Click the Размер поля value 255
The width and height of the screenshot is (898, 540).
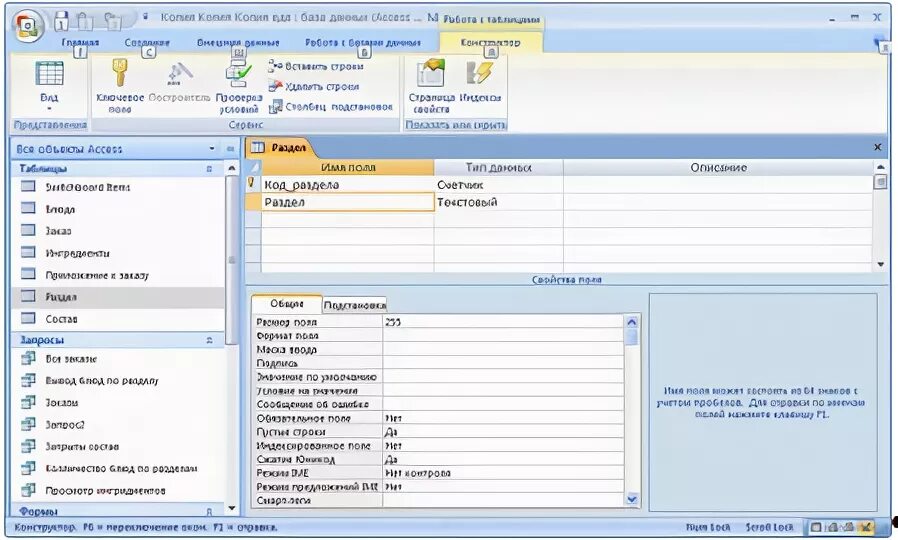pyautogui.click(x=503, y=322)
